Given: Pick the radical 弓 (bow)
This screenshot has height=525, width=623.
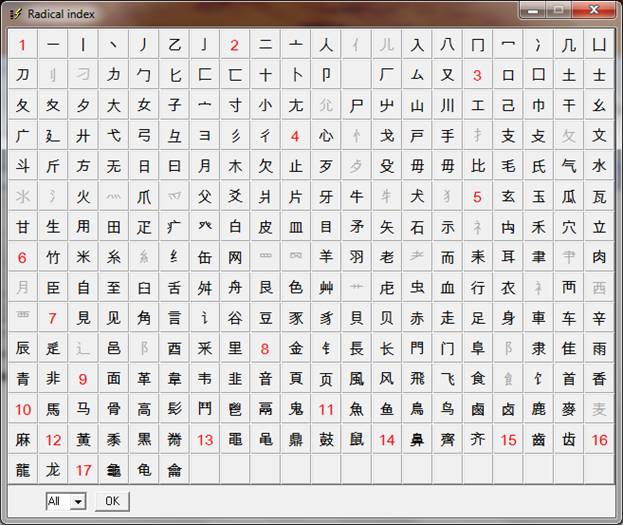Looking at the screenshot, I should click(144, 136).
